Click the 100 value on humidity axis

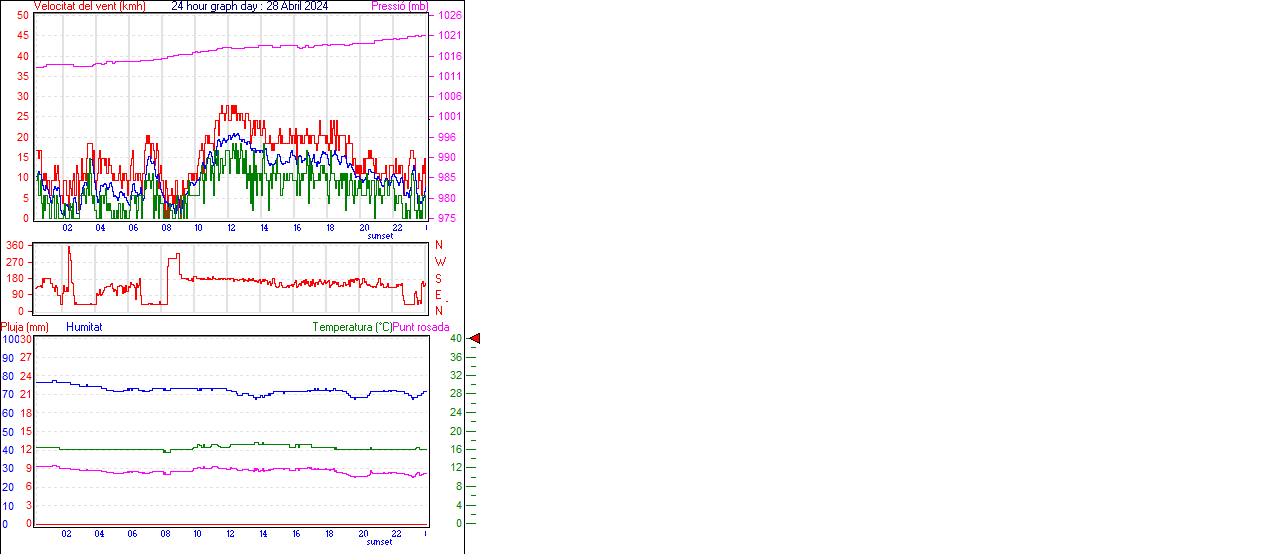9,339
